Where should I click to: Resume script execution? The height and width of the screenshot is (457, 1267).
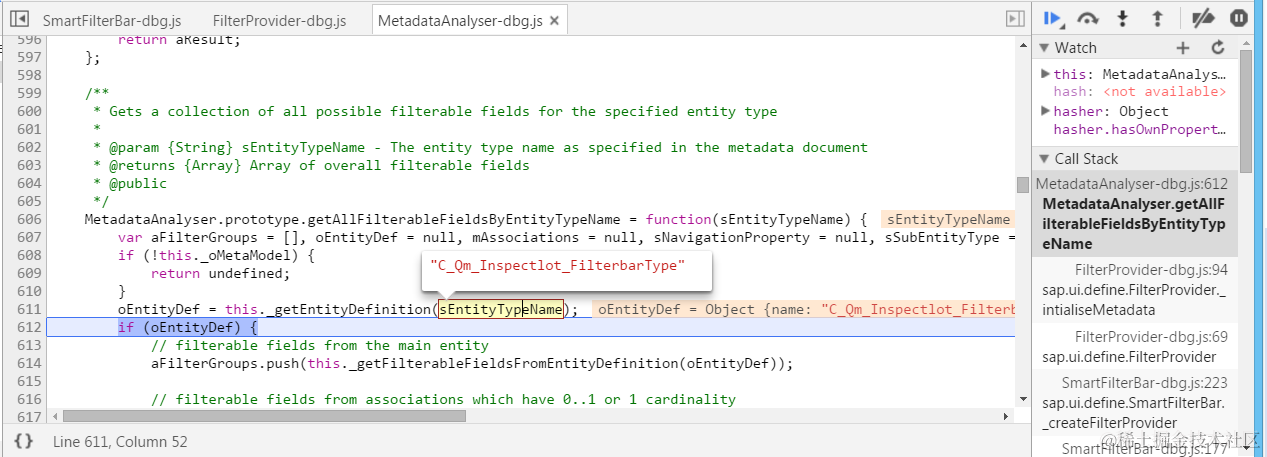pos(1053,18)
